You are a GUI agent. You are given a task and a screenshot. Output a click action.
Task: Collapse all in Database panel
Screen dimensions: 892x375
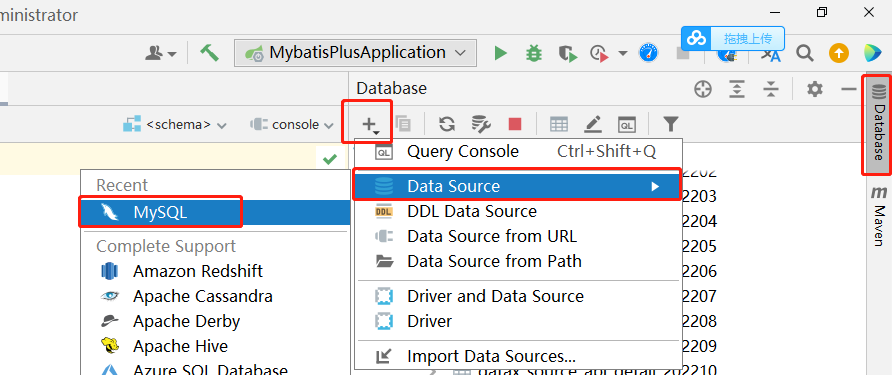(x=770, y=89)
